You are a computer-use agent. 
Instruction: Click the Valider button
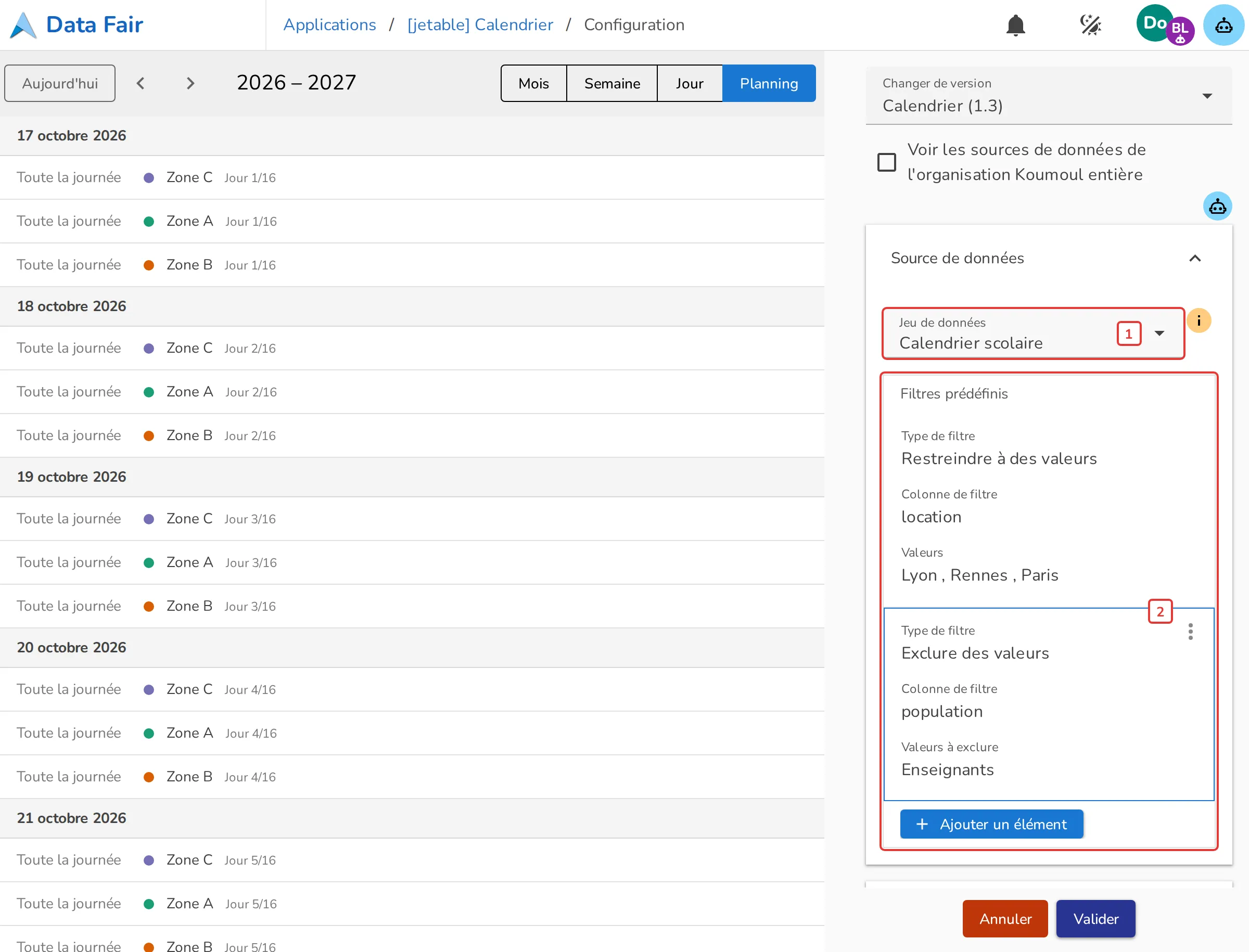(x=1095, y=919)
